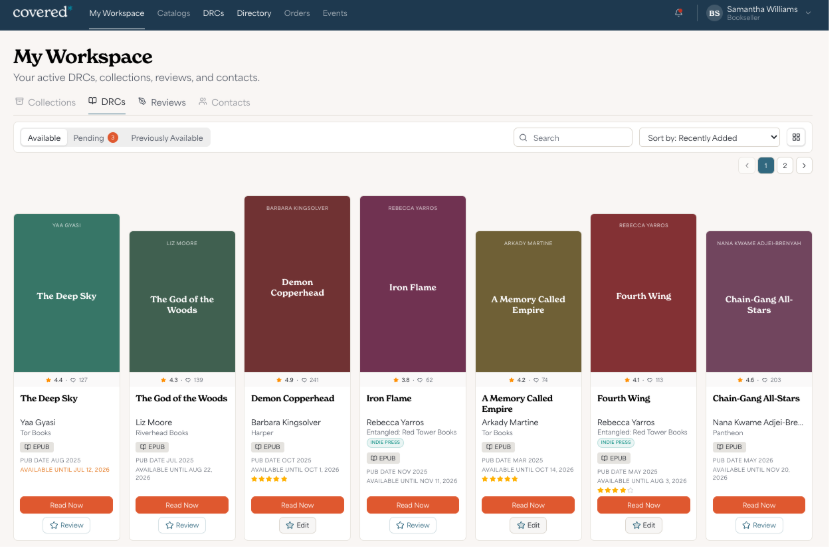Open the Orders nav item
The image size is (829, 547).
click(297, 13)
